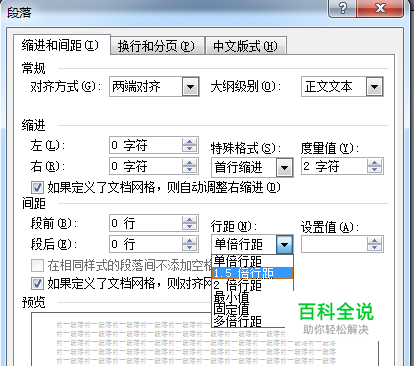Screen dimensions: 414x366
Task: Adjust the 右 indent spinner arrows
Action: click(x=190, y=166)
